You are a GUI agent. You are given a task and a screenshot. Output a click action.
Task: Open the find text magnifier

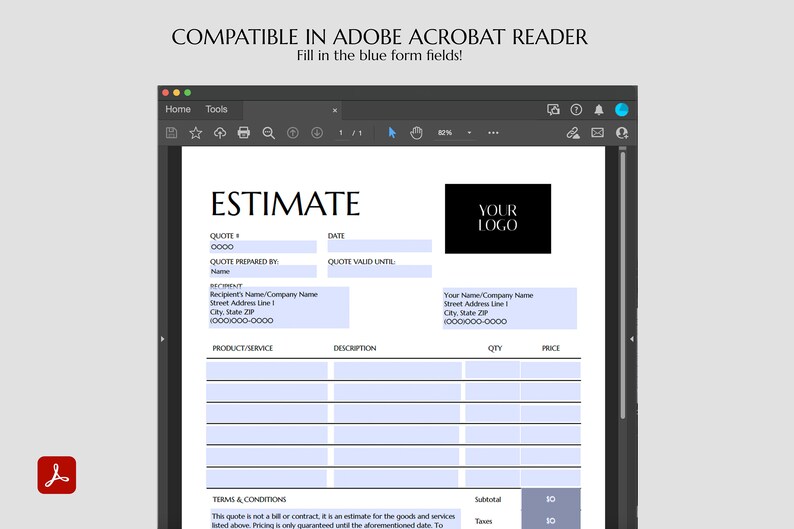tap(268, 133)
